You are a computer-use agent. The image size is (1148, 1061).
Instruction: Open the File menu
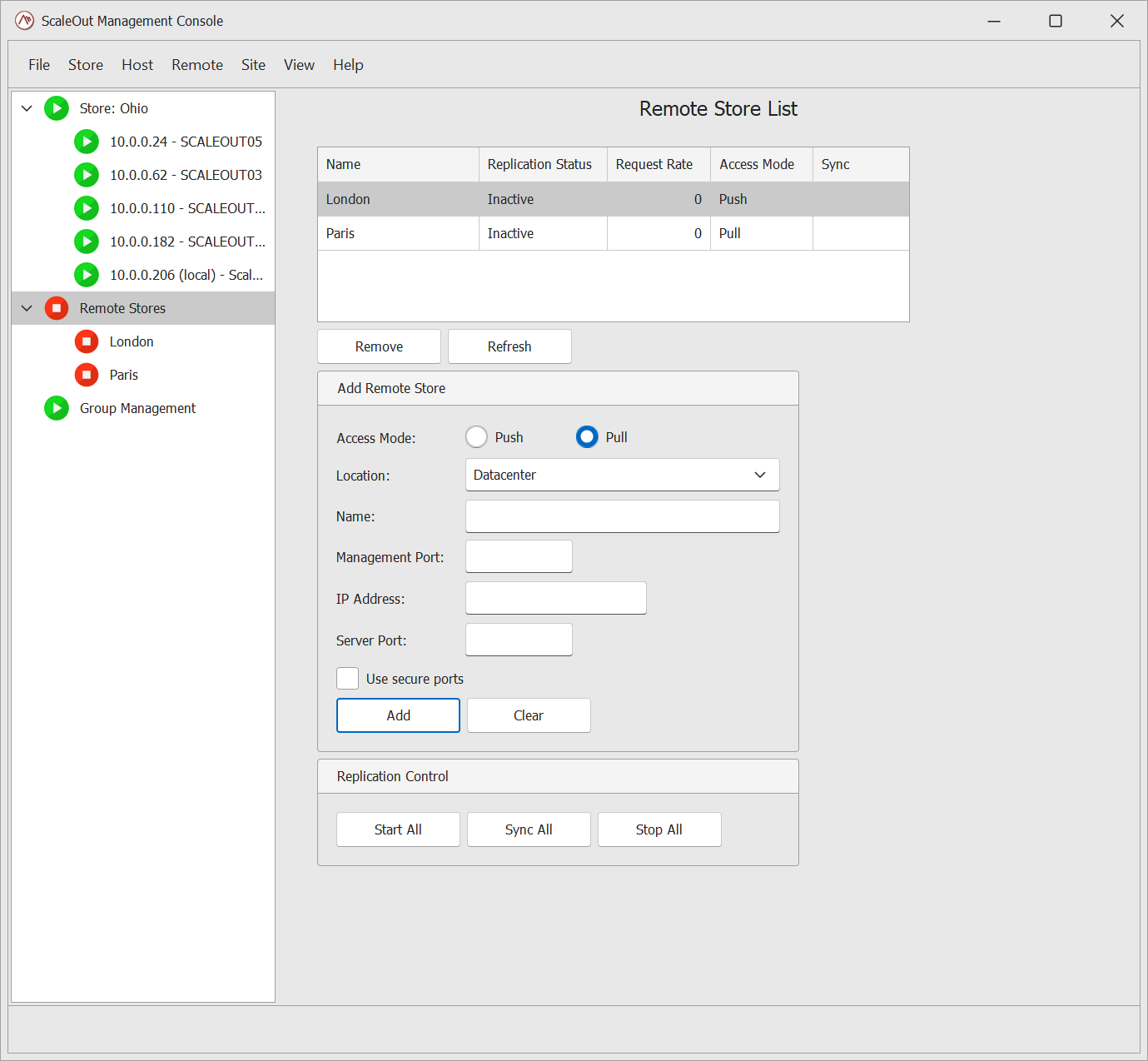pyautogui.click(x=39, y=65)
